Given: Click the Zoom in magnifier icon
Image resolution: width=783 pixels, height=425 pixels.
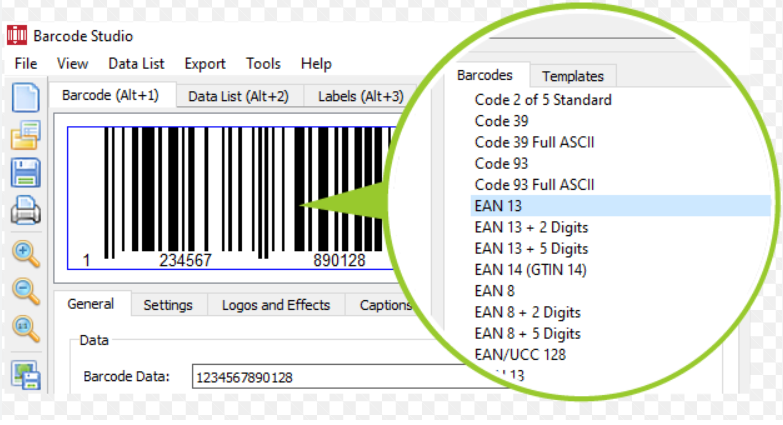Looking at the screenshot, I should tap(25, 253).
